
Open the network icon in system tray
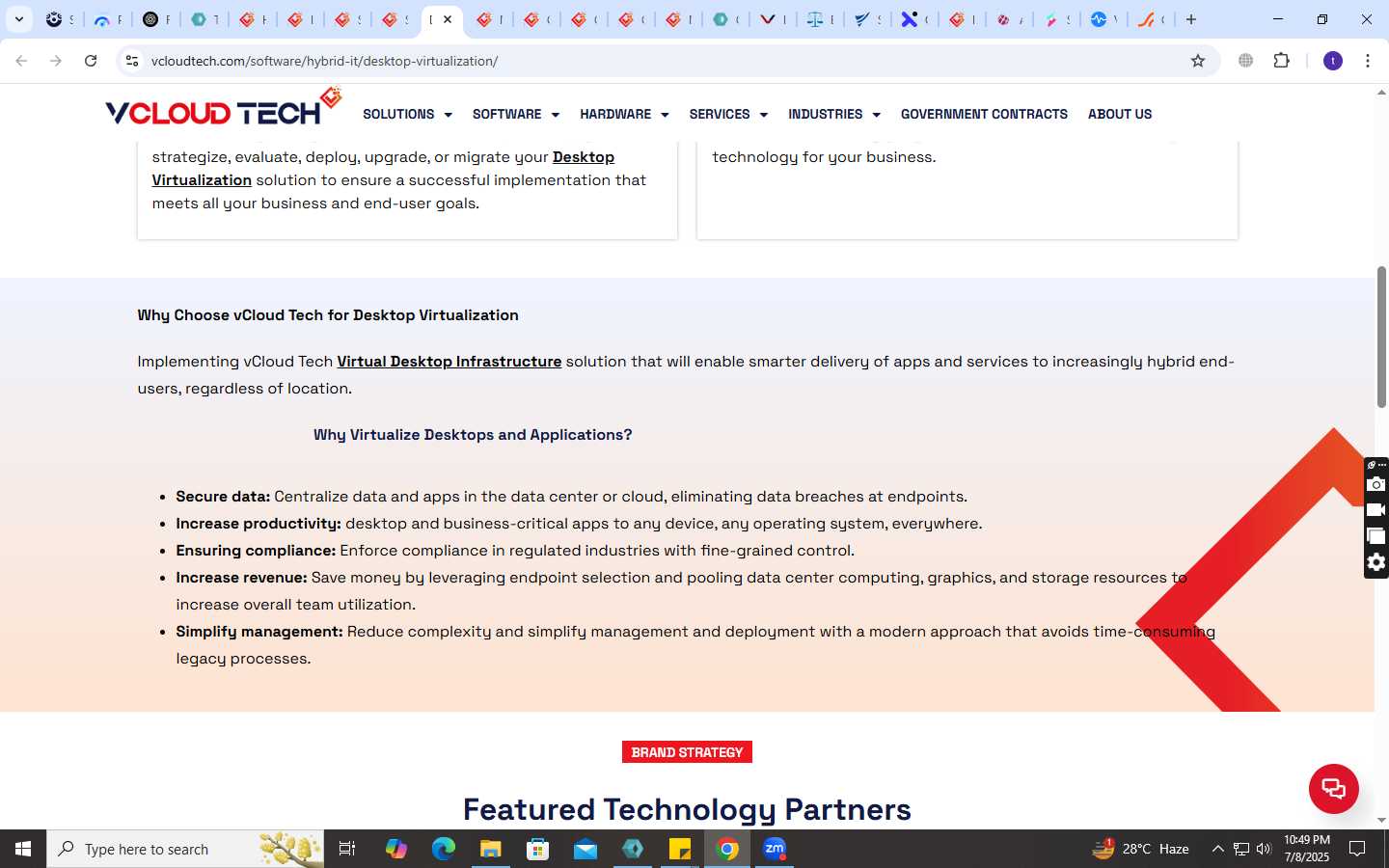pyautogui.click(x=1241, y=849)
